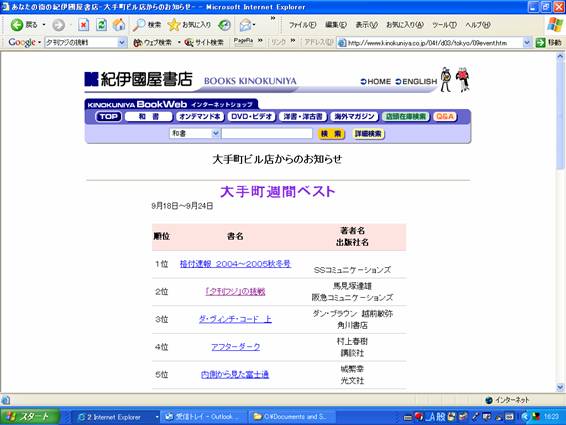Image resolution: width=566 pixels, height=425 pixels.
Task: Open the Q&A tab
Action: pos(445,117)
